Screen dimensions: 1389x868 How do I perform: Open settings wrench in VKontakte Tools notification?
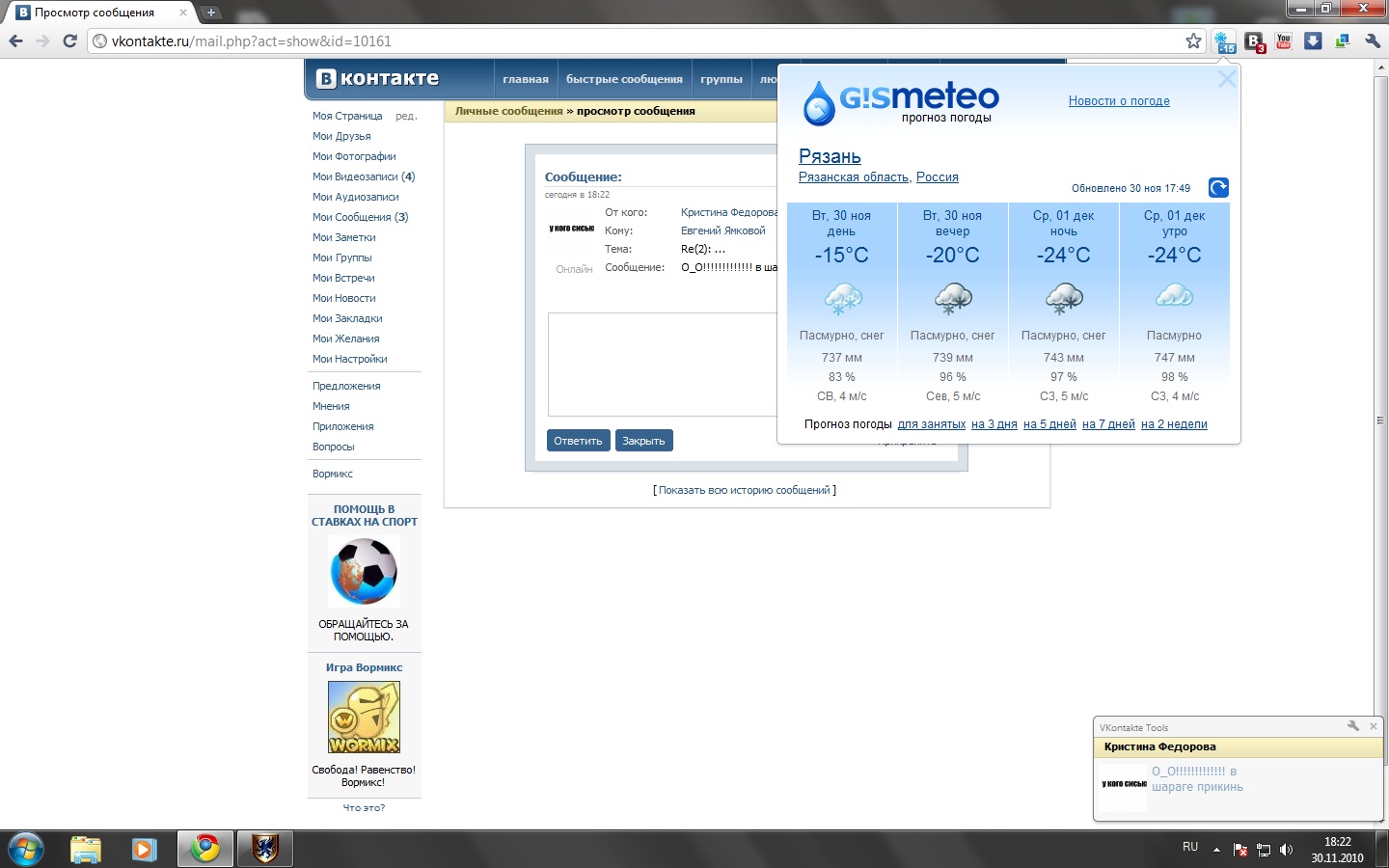point(1352,726)
